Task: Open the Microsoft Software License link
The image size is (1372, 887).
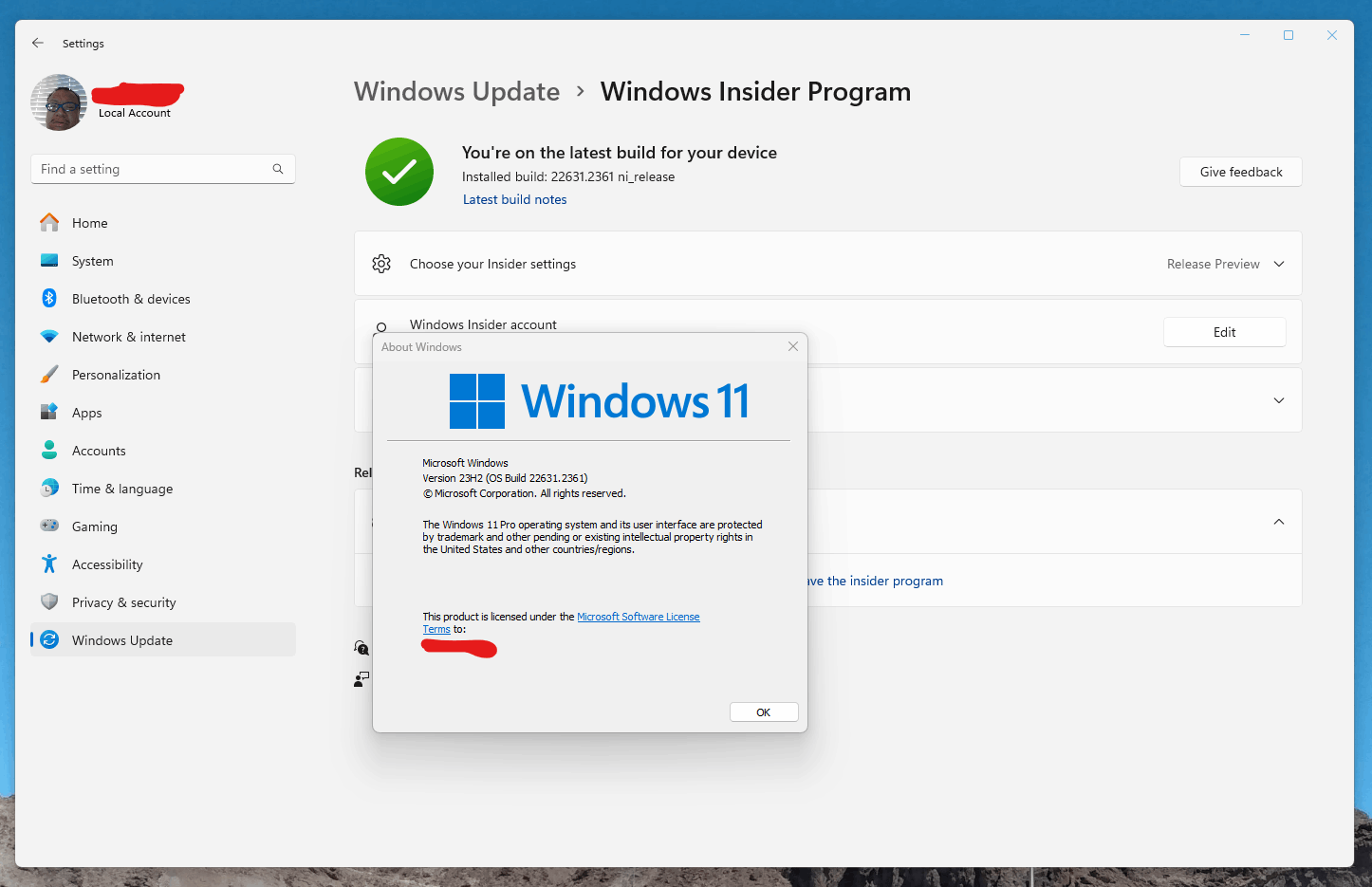Action: [639, 617]
